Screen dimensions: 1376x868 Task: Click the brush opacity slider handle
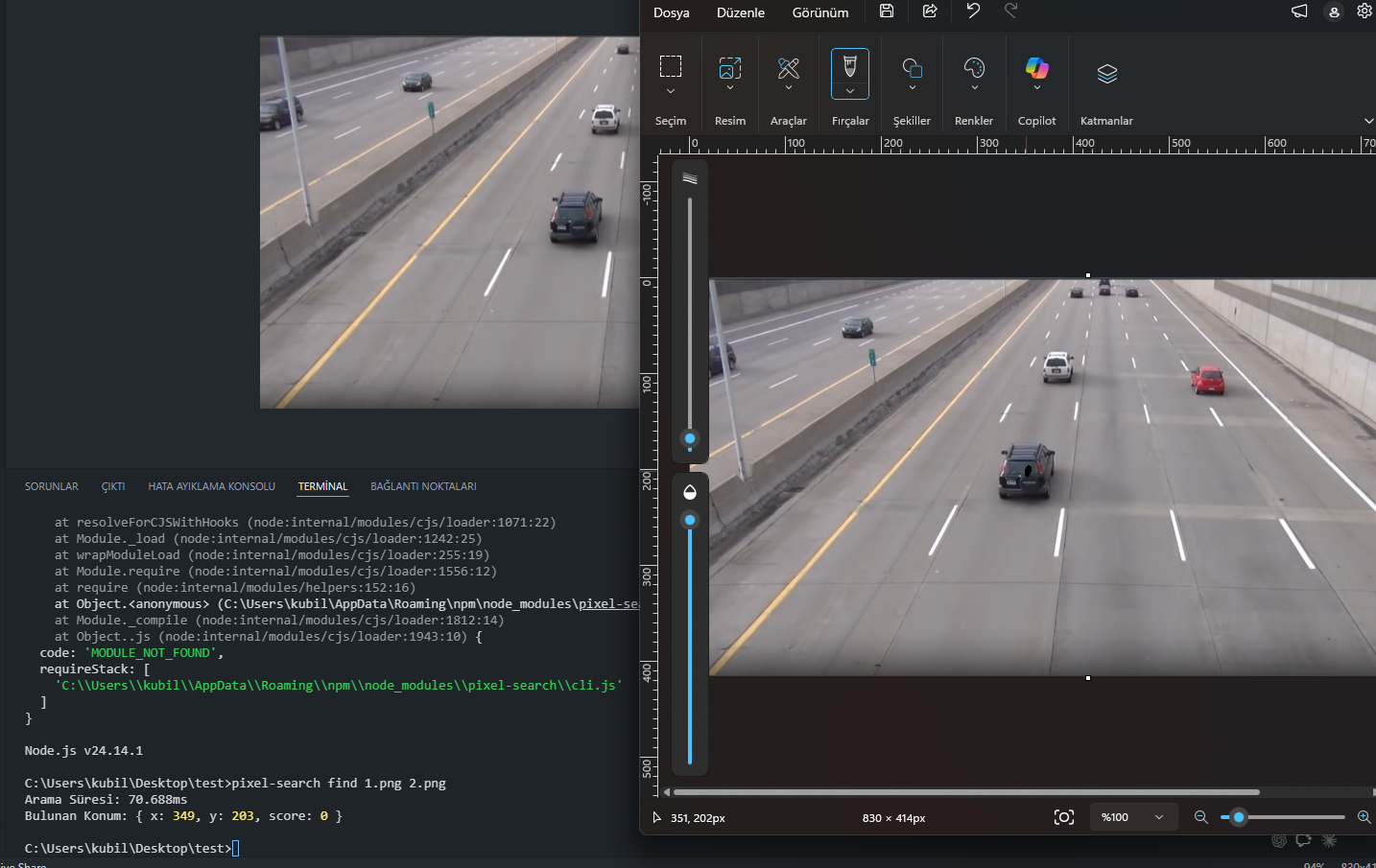coord(690,520)
